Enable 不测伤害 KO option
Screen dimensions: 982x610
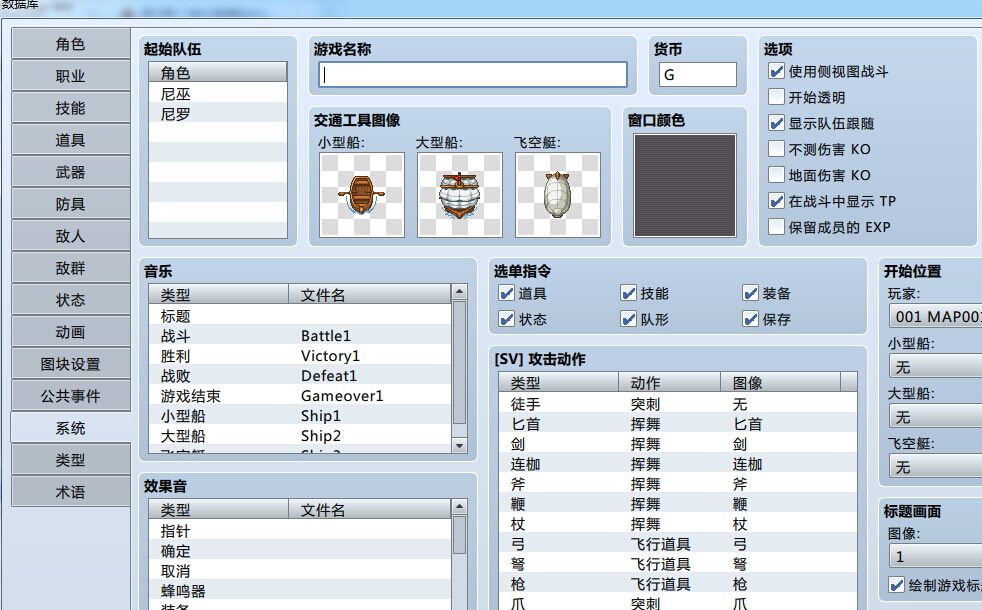[x=776, y=149]
